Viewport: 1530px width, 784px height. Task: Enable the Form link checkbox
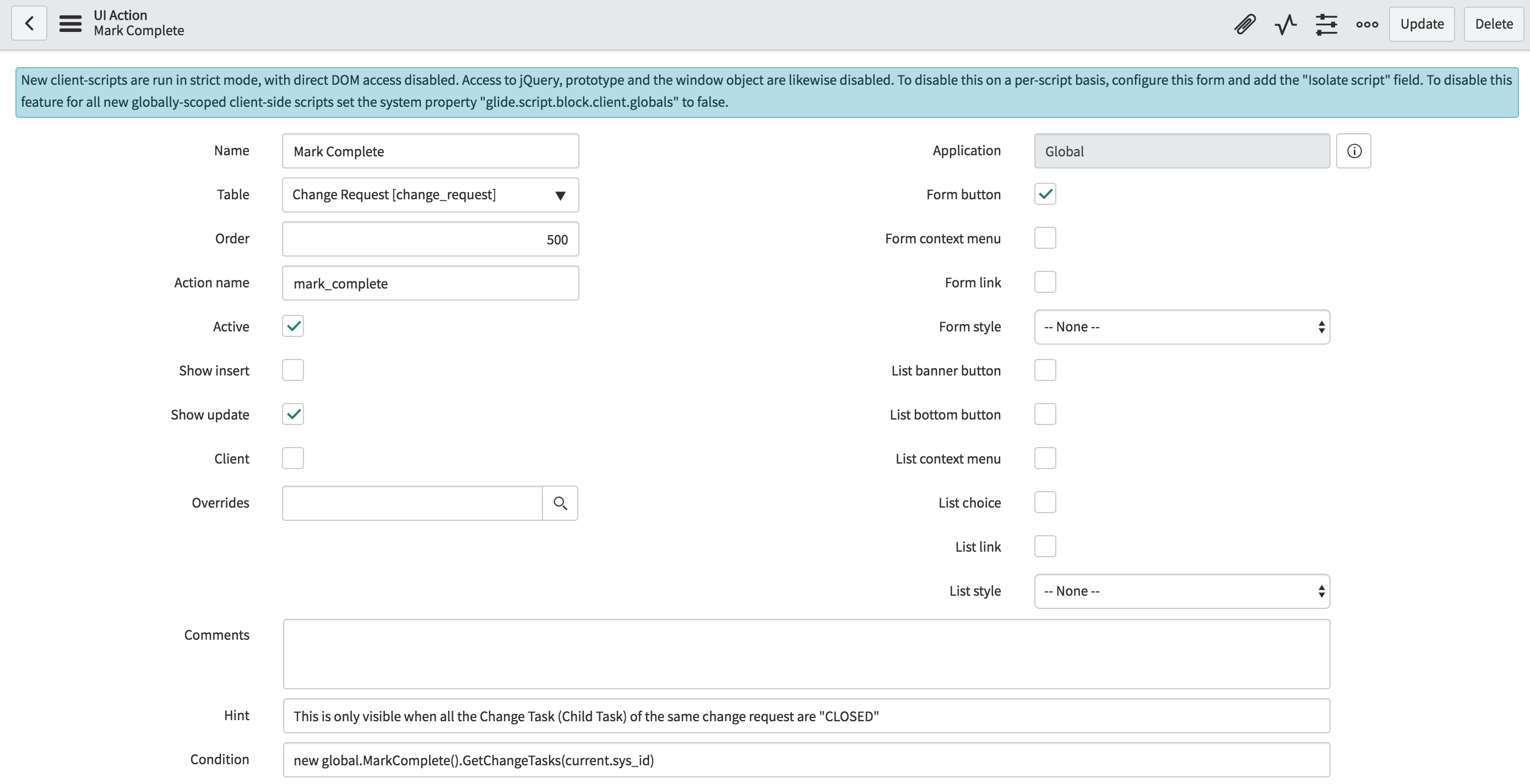[x=1045, y=282]
